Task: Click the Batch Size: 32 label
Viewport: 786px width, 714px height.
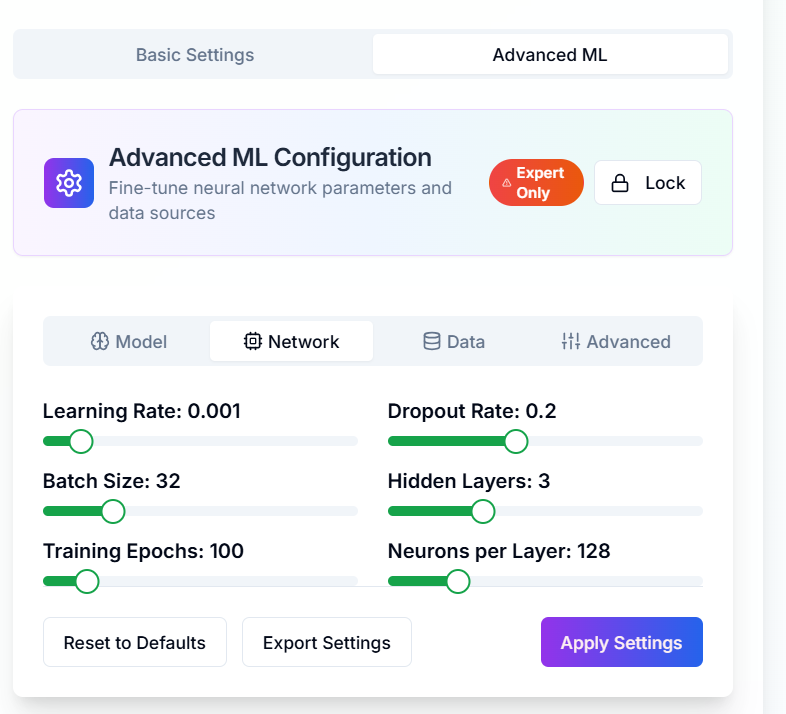Action: click(111, 481)
